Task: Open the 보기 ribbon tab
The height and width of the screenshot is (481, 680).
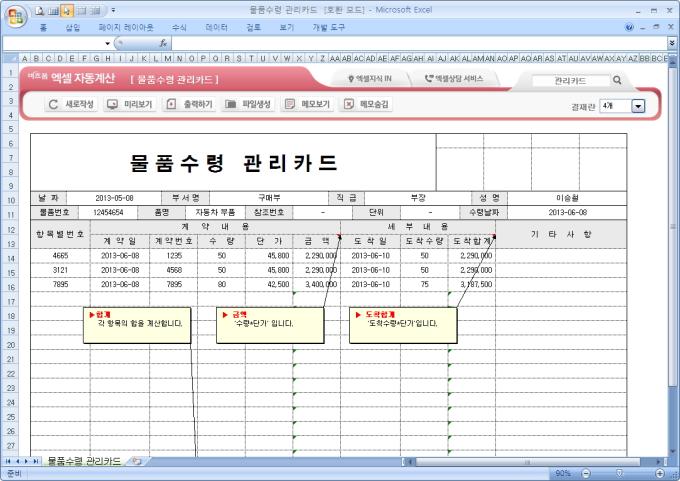Action: (287, 27)
